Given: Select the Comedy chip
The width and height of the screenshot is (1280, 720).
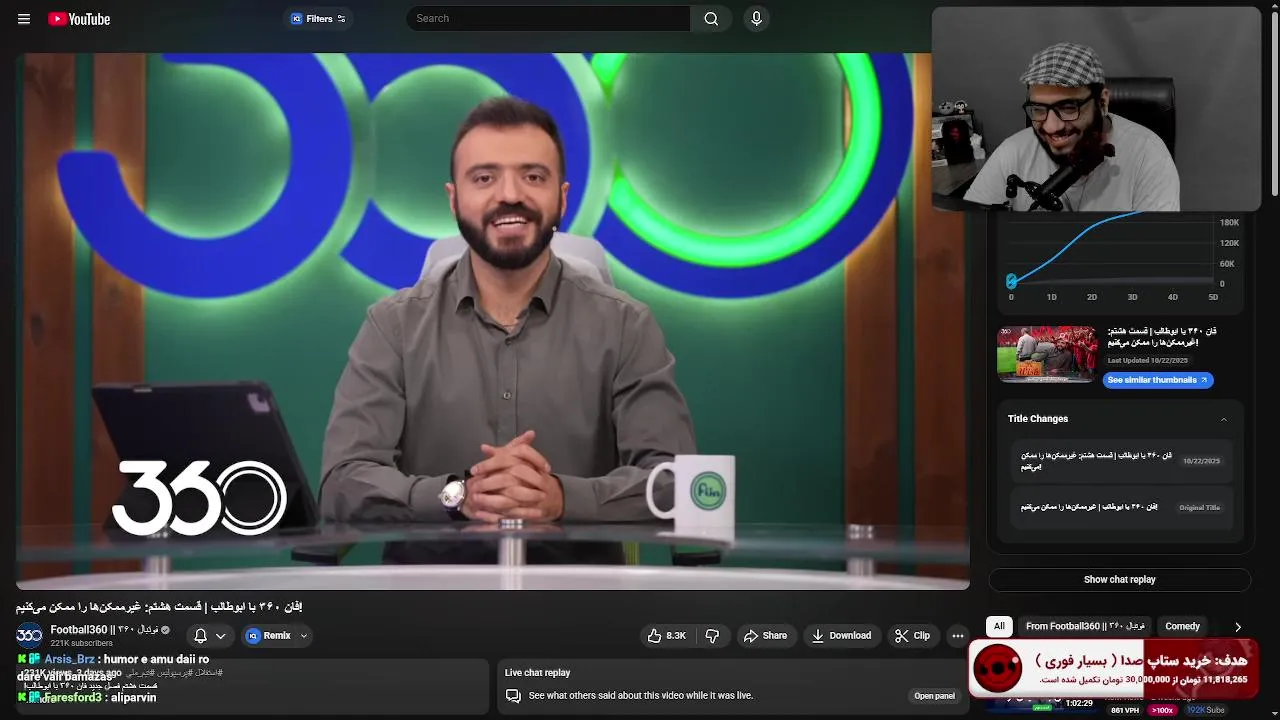Looking at the screenshot, I should (1182, 626).
